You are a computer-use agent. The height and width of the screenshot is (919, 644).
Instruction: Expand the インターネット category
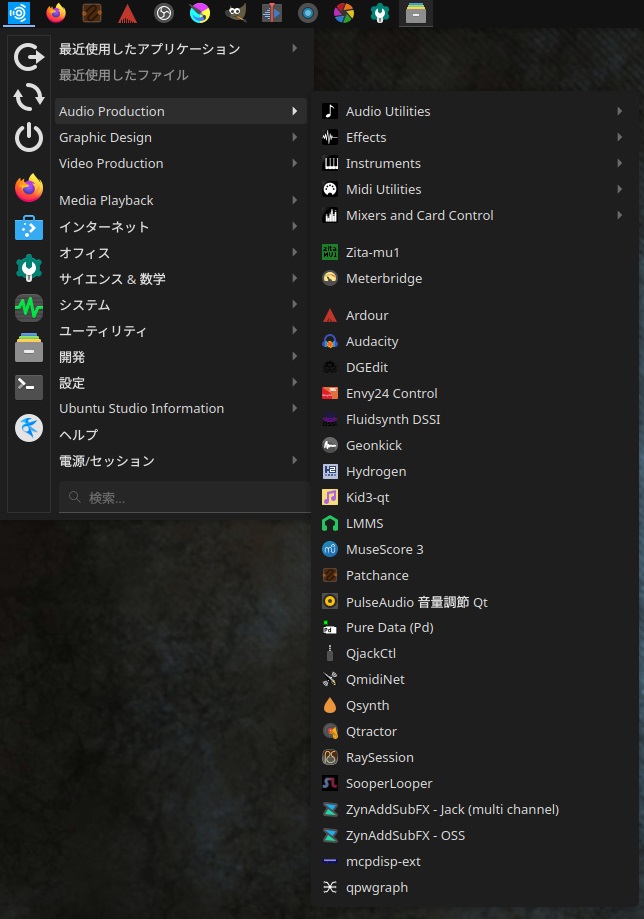tap(180, 226)
